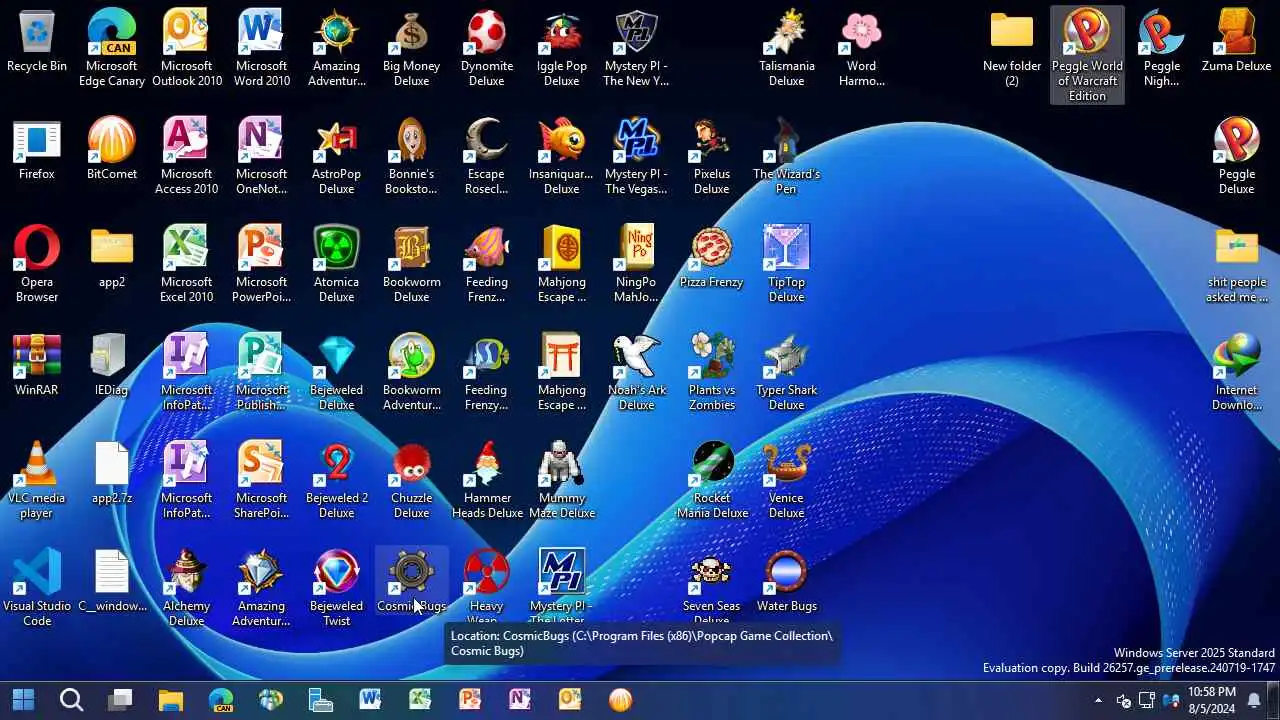The width and height of the screenshot is (1280, 720).
Task: Open Excel from the taskbar
Action: (420, 699)
